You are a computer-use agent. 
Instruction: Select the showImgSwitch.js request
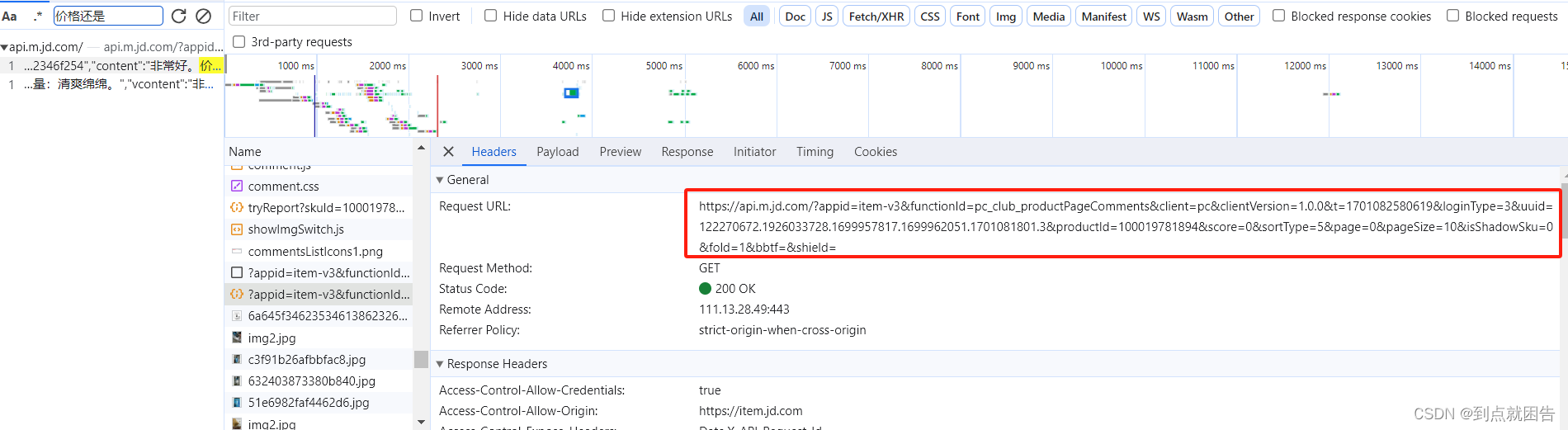(295, 229)
